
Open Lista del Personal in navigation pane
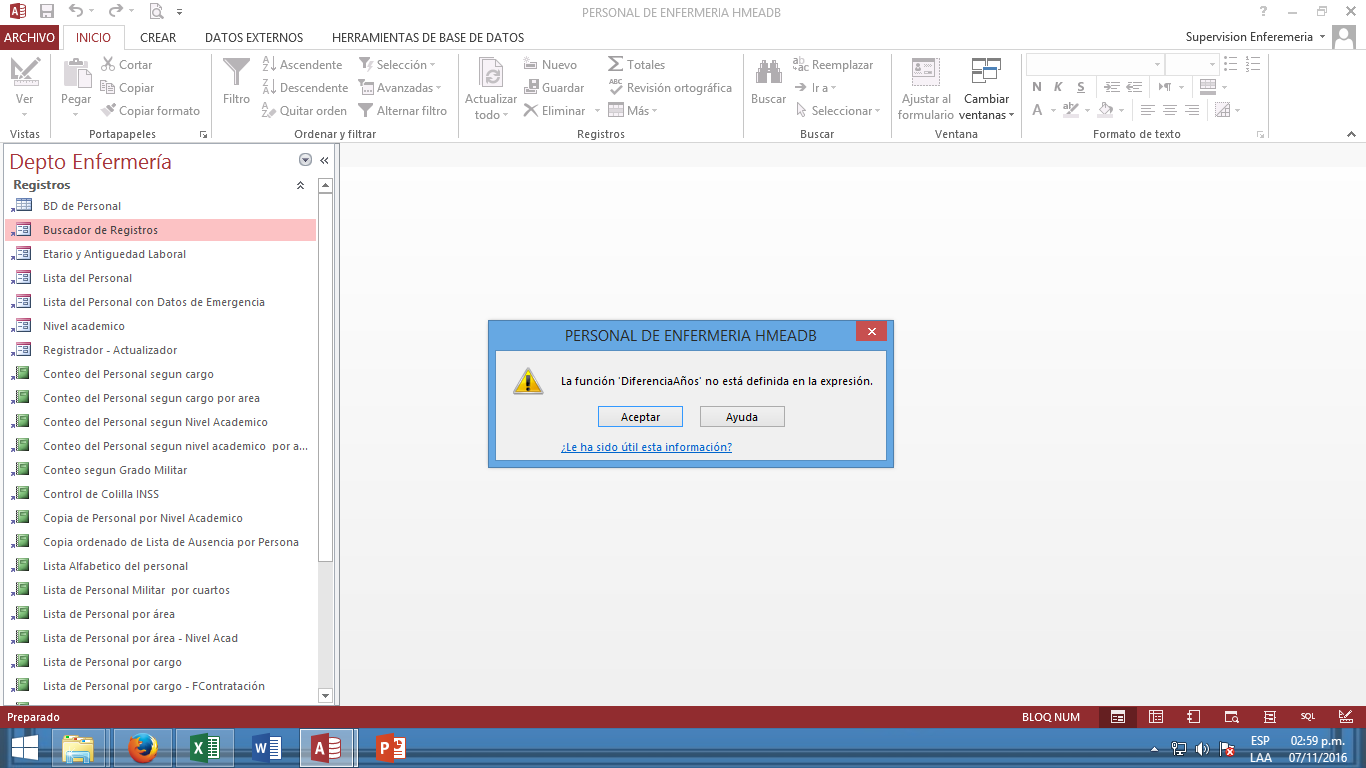click(x=87, y=278)
